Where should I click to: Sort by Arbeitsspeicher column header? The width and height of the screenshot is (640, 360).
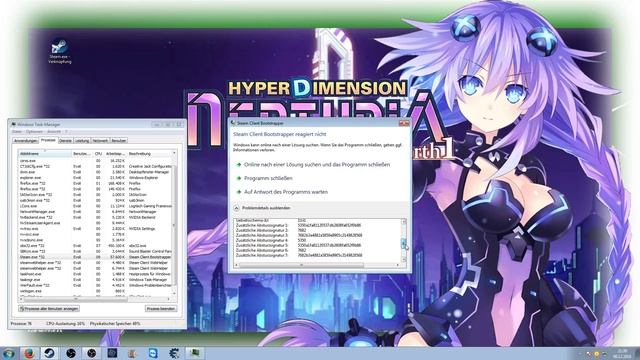click(x=115, y=154)
